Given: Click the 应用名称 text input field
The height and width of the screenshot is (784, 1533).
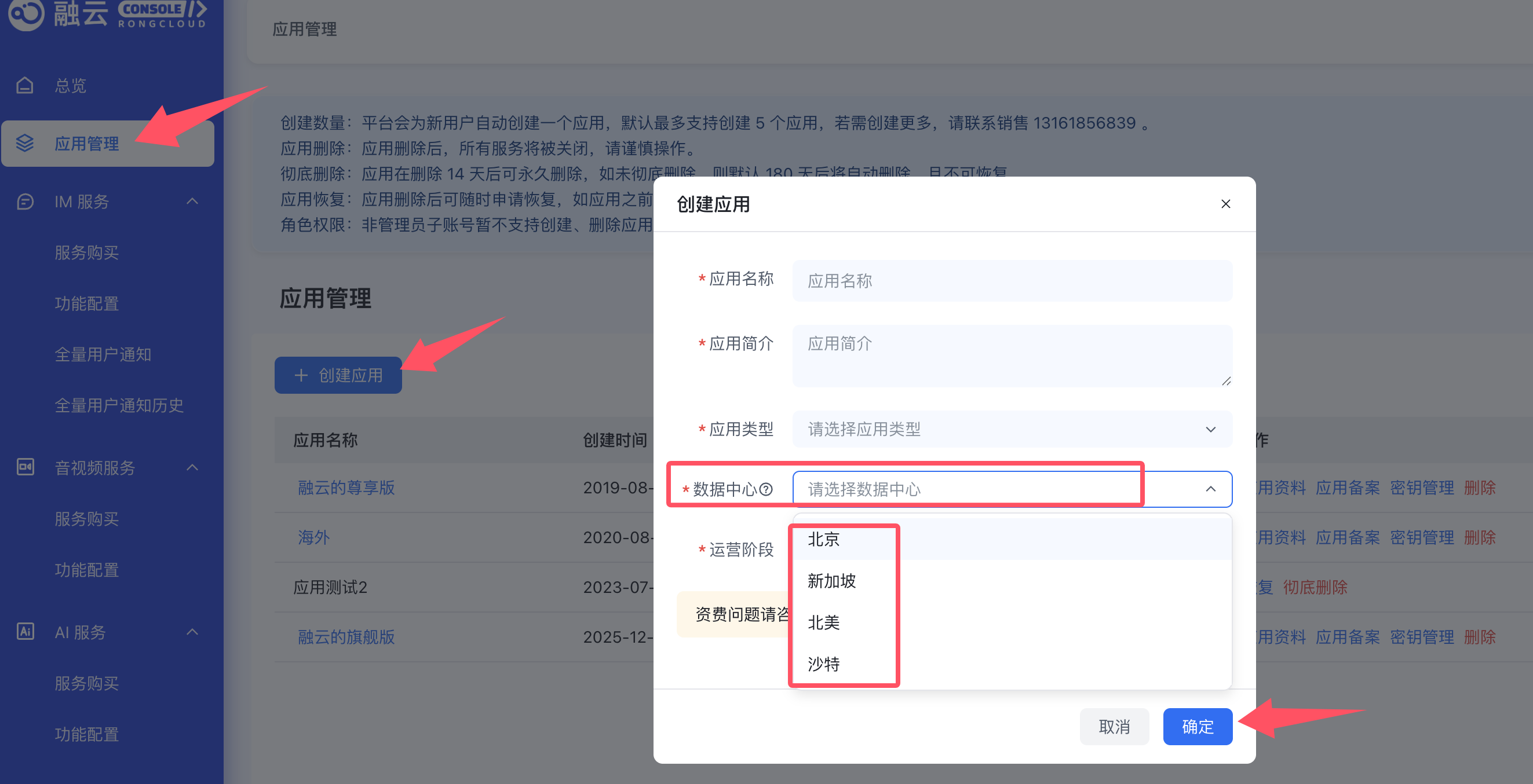Looking at the screenshot, I should [1012, 281].
